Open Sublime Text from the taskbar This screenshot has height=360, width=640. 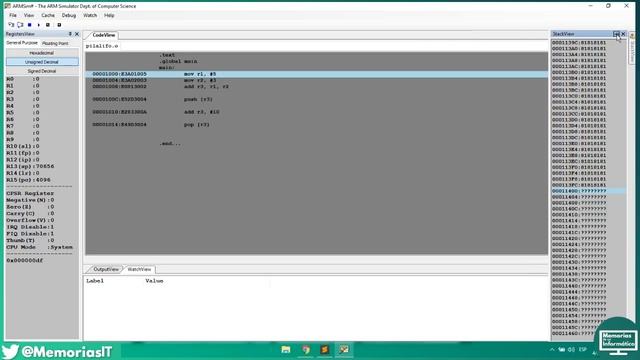[x=325, y=350]
